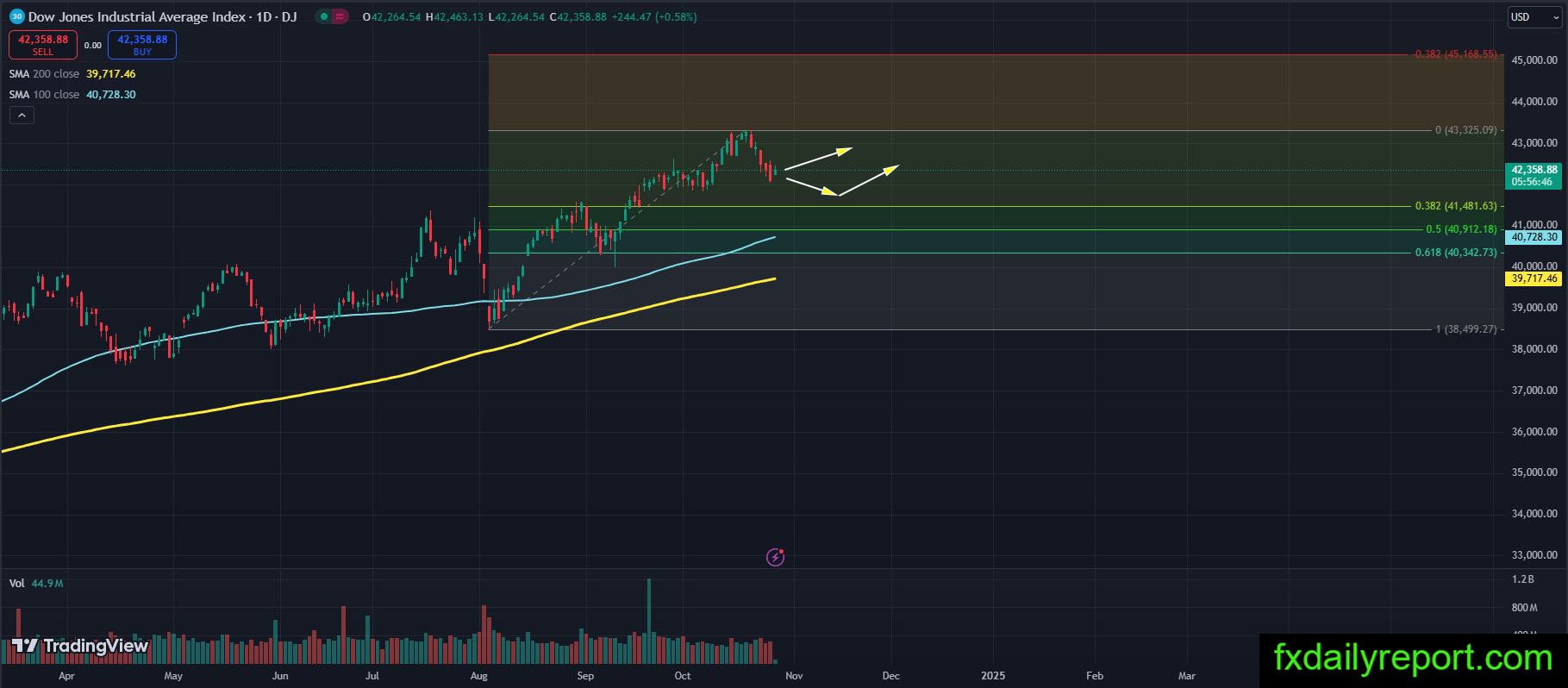Click the Nov label on time axis
1568x688 pixels.
point(794,676)
